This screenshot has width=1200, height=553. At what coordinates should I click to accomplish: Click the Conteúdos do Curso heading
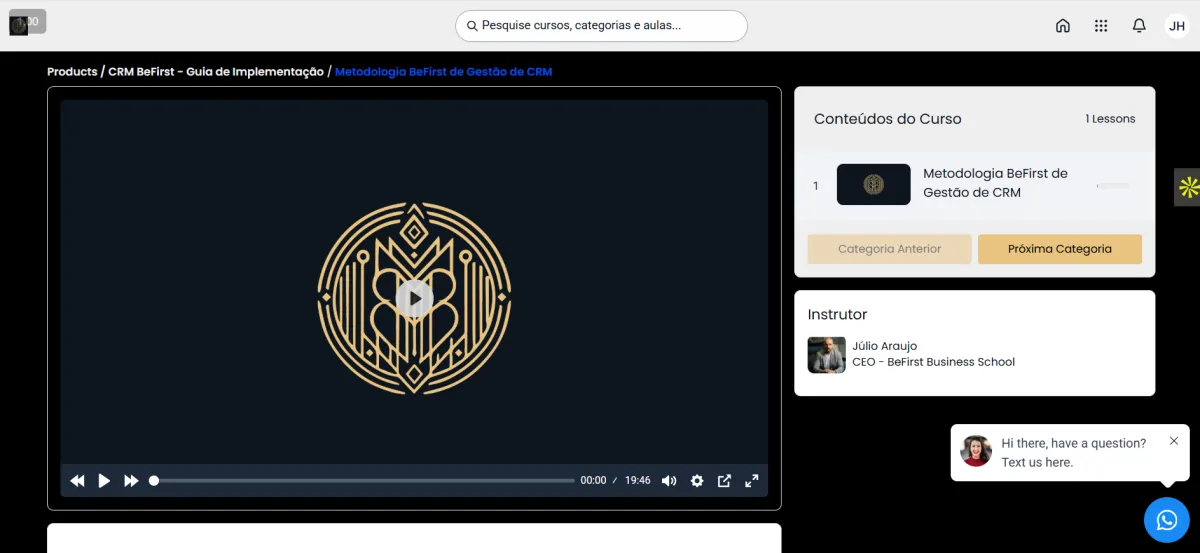click(x=887, y=119)
